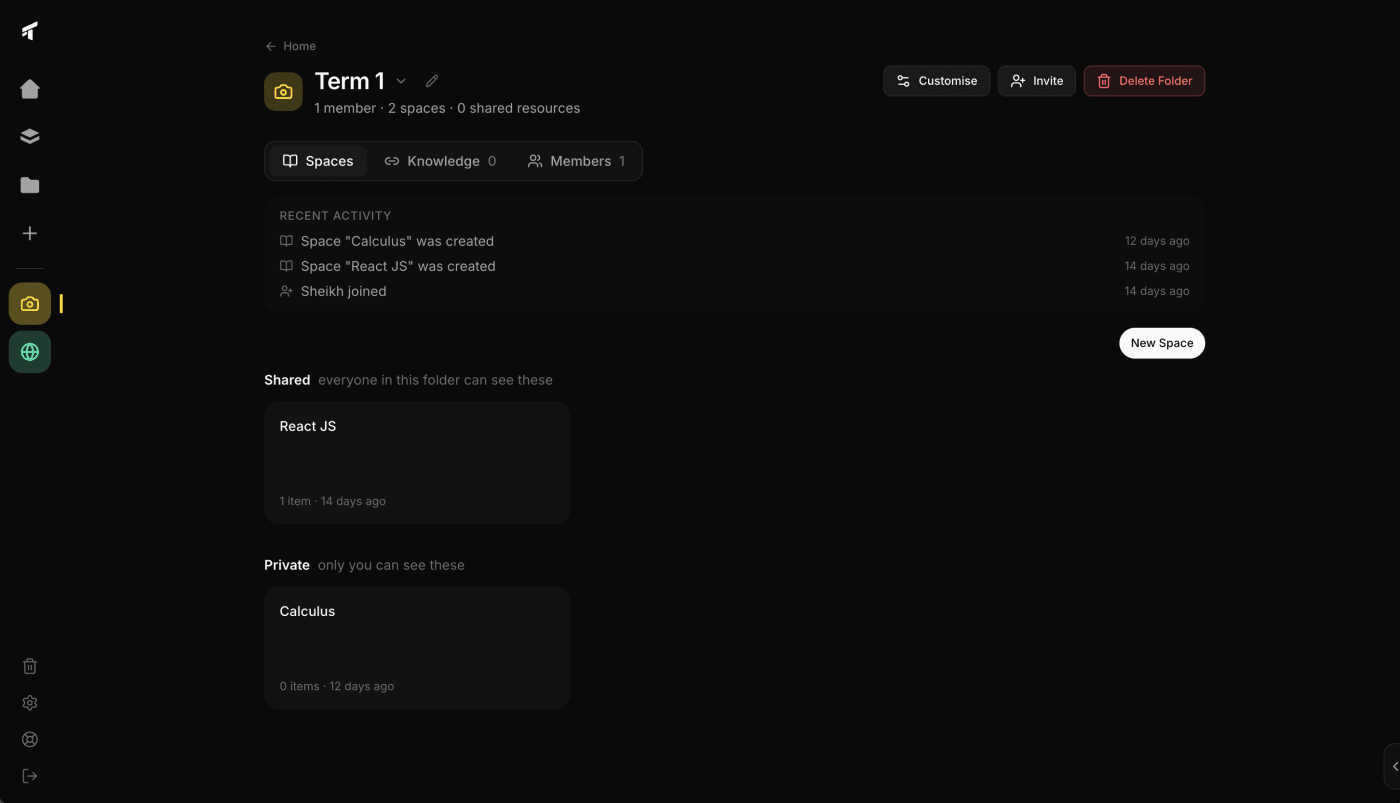Click the 'Private' section heading

point(287,565)
